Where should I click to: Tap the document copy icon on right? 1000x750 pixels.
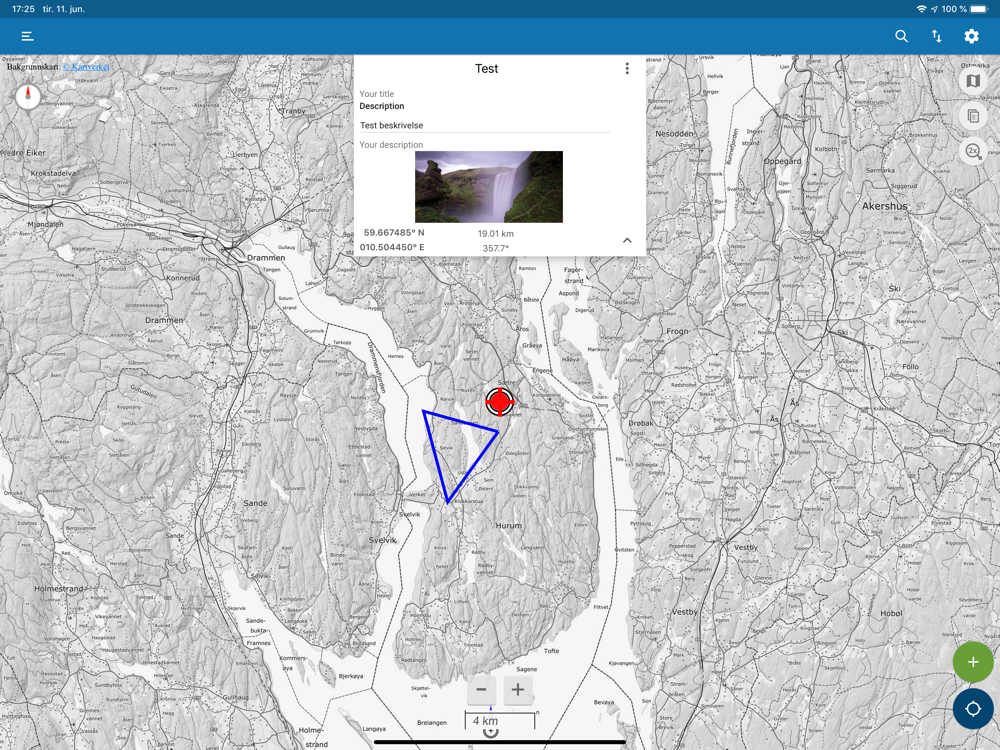(973, 116)
